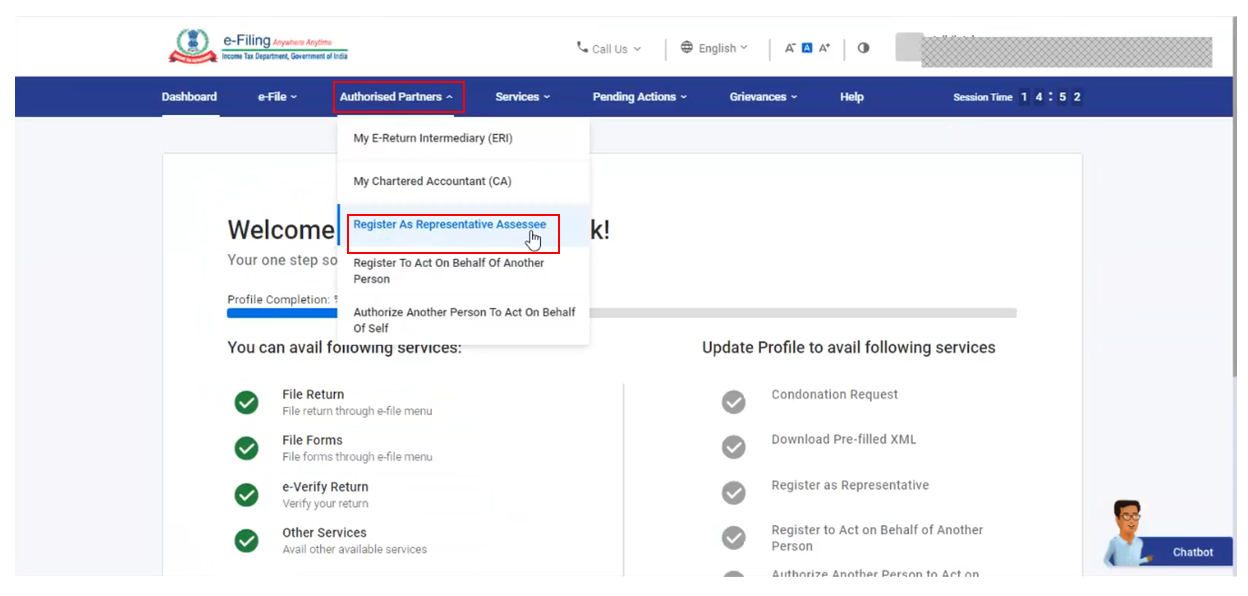
Task: Select My E-Return Intermediary (ERI) entry
Action: pos(432,138)
